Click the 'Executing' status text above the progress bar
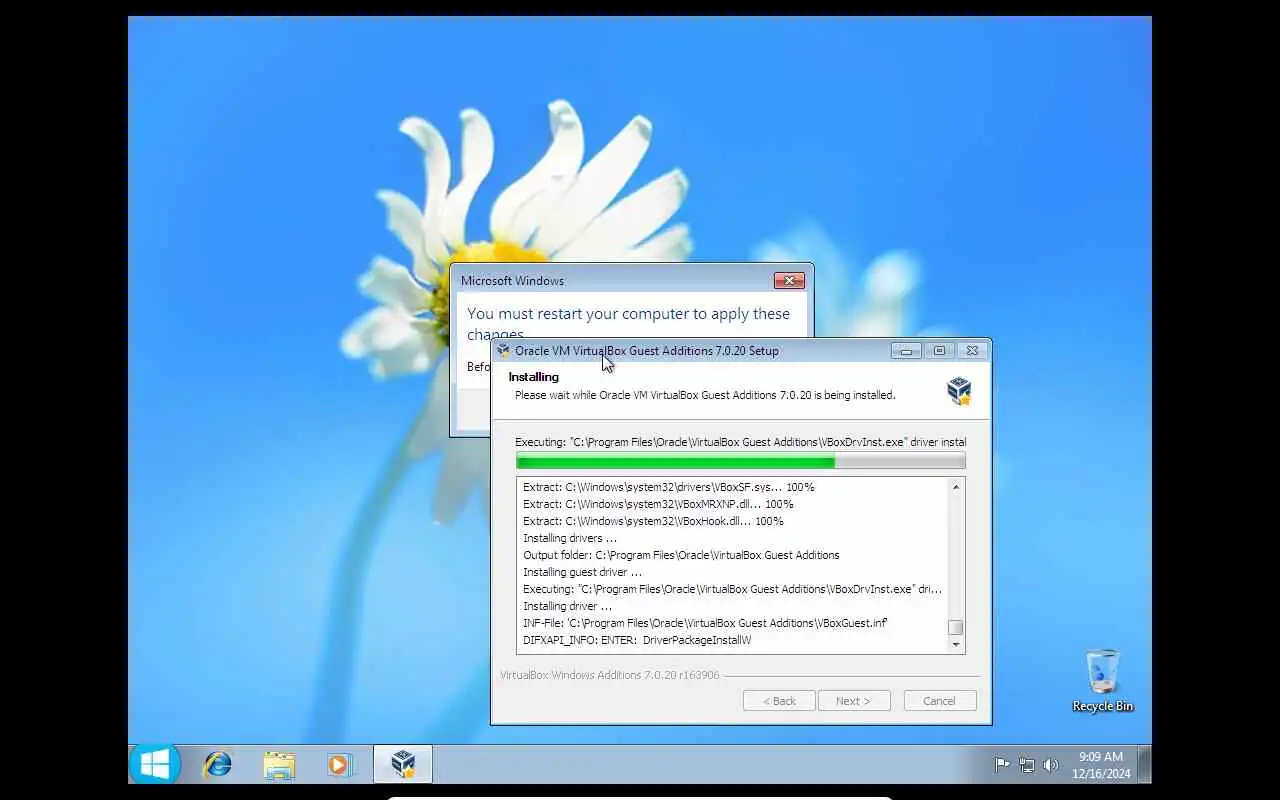 click(x=740, y=442)
